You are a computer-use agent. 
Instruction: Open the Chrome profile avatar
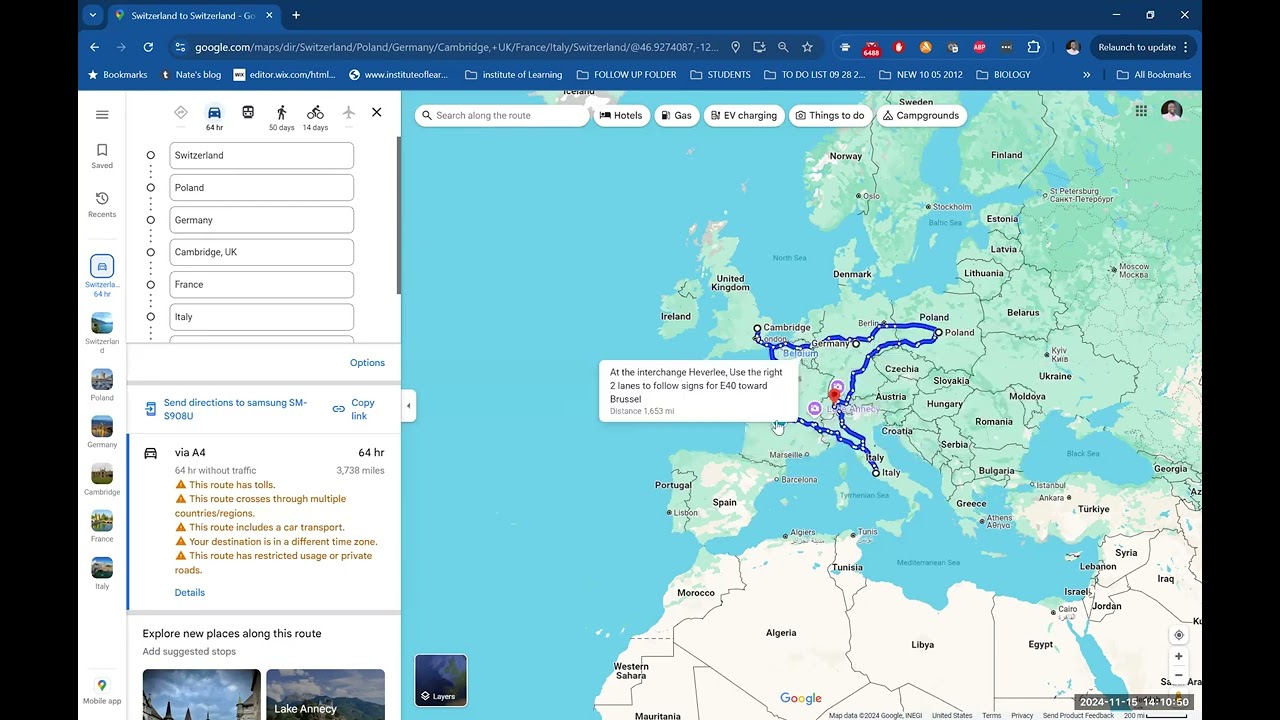tap(1072, 47)
